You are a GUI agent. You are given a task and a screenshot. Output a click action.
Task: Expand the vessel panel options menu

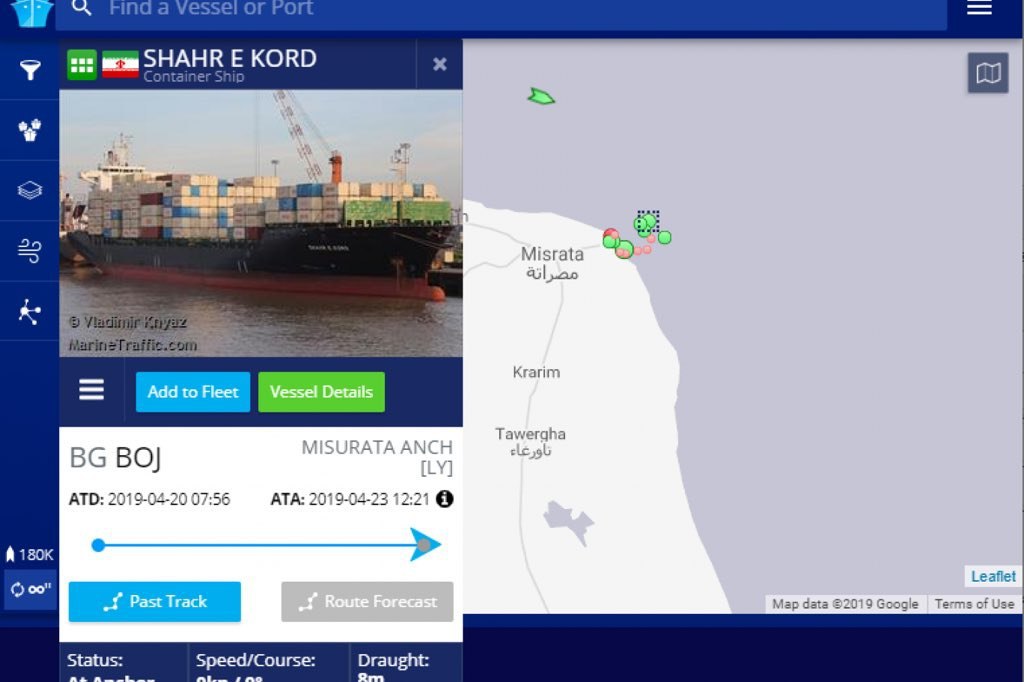click(91, 390)
